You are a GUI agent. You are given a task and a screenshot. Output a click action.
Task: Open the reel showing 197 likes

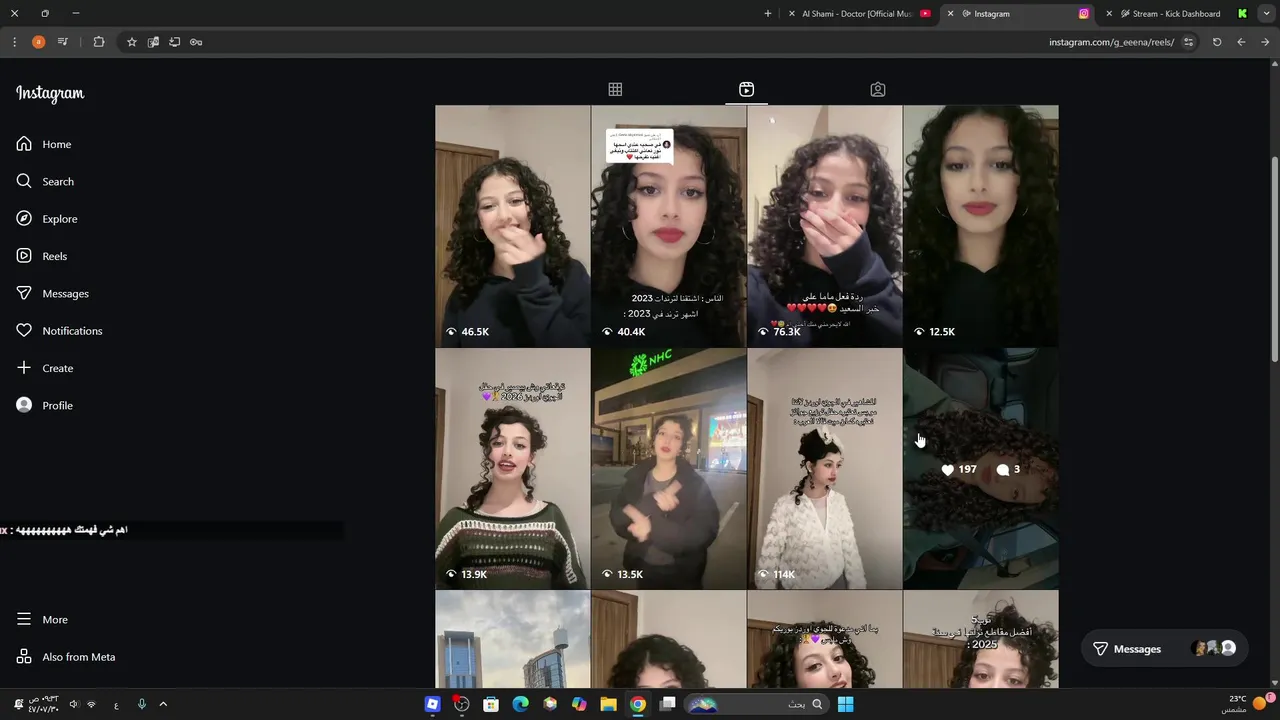pos(980,468)
